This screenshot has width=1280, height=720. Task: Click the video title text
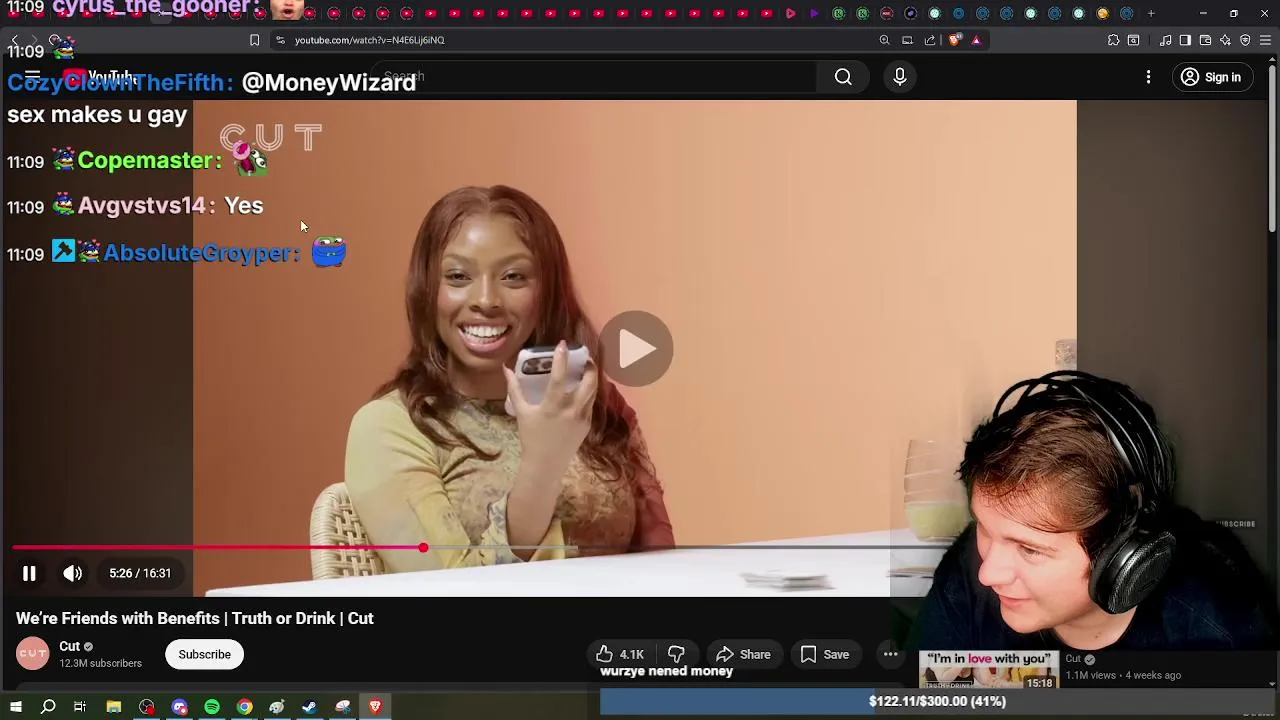tap(195, 618)
